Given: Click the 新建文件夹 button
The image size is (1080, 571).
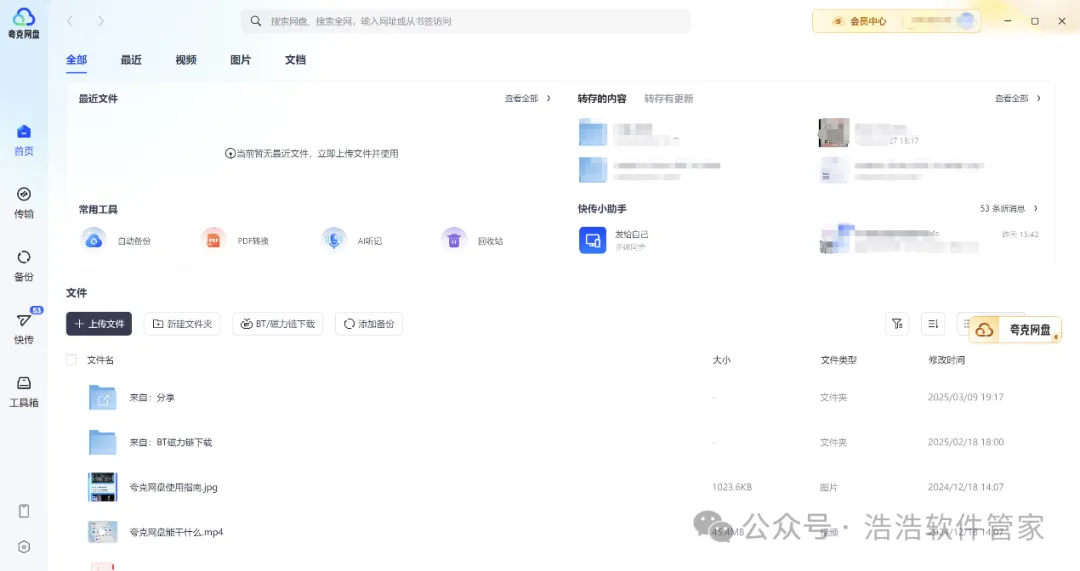Looking at the screenshot, I should coord(182,324).
